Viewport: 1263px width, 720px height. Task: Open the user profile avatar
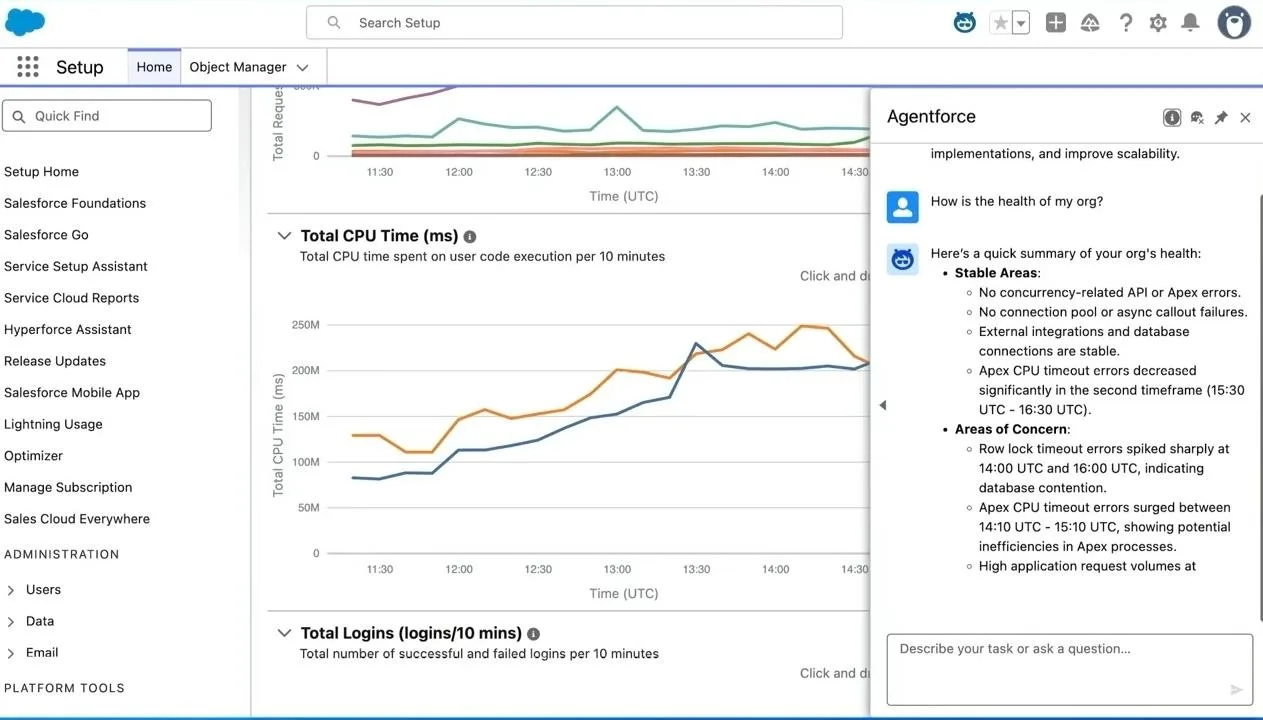pyautogui.click(x=1234, y=23)
